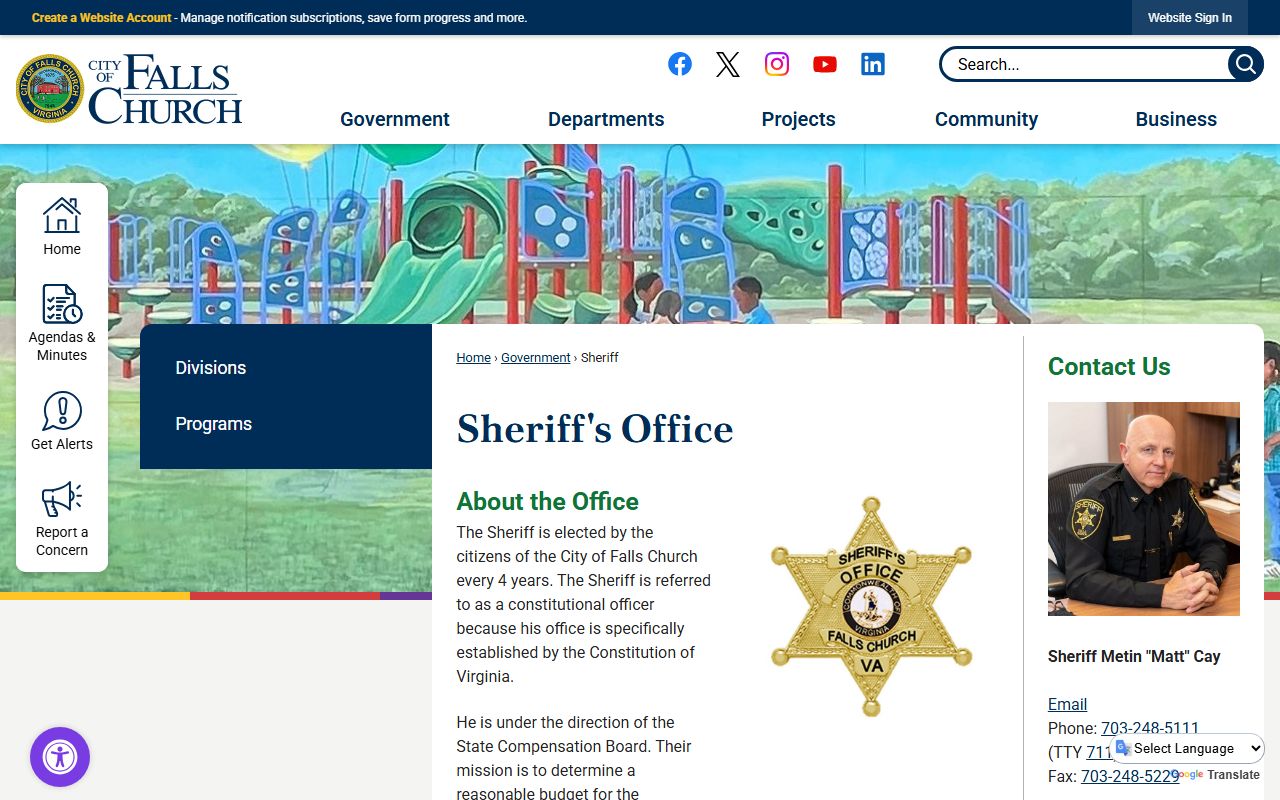Open the YouTube social icon

pos(825,64)
